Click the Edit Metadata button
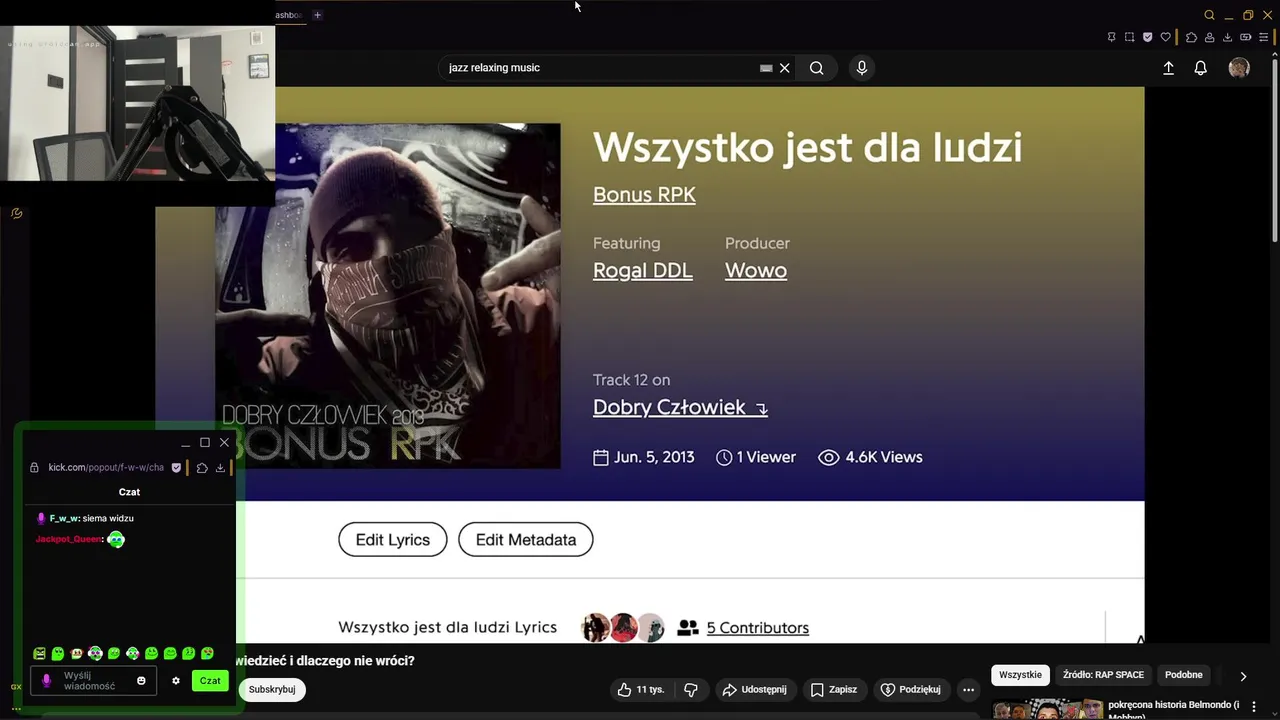 526,540
